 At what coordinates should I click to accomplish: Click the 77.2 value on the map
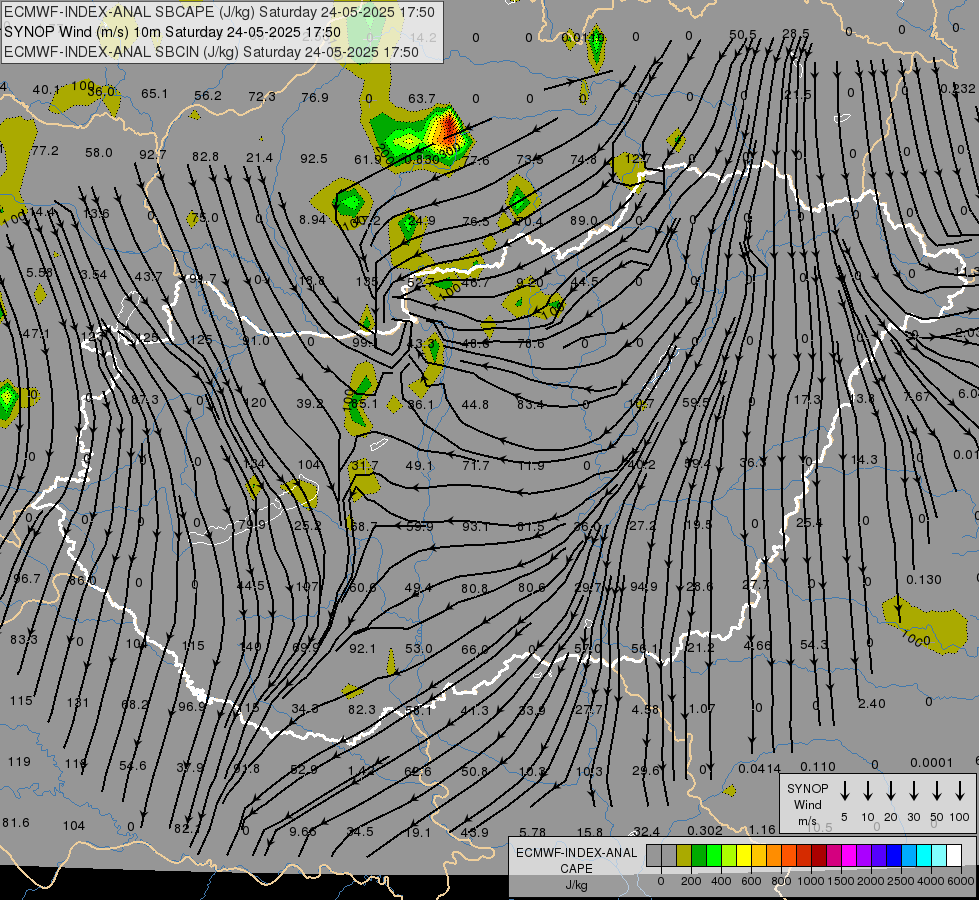[x=45, y=151]
